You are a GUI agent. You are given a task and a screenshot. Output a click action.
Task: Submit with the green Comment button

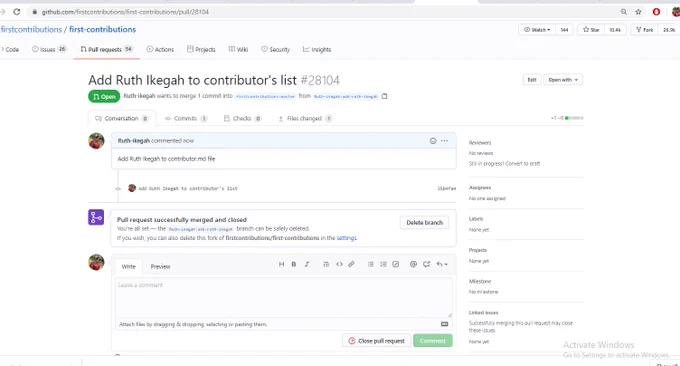coord(433,341)
